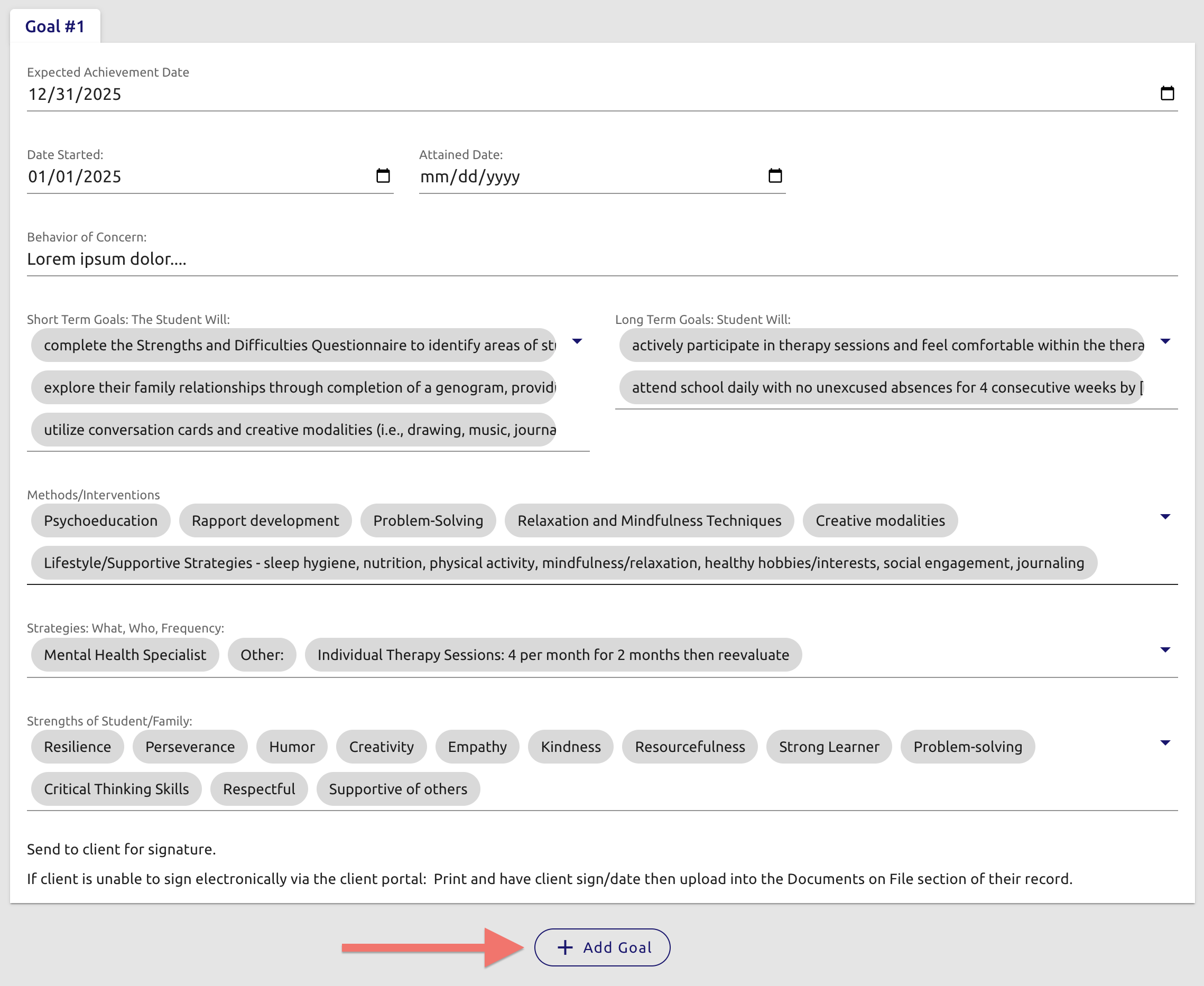The height and width of the screenshot is (986, 1204).
Task: Click the Resilience strength chip
Action: point(77,746)
